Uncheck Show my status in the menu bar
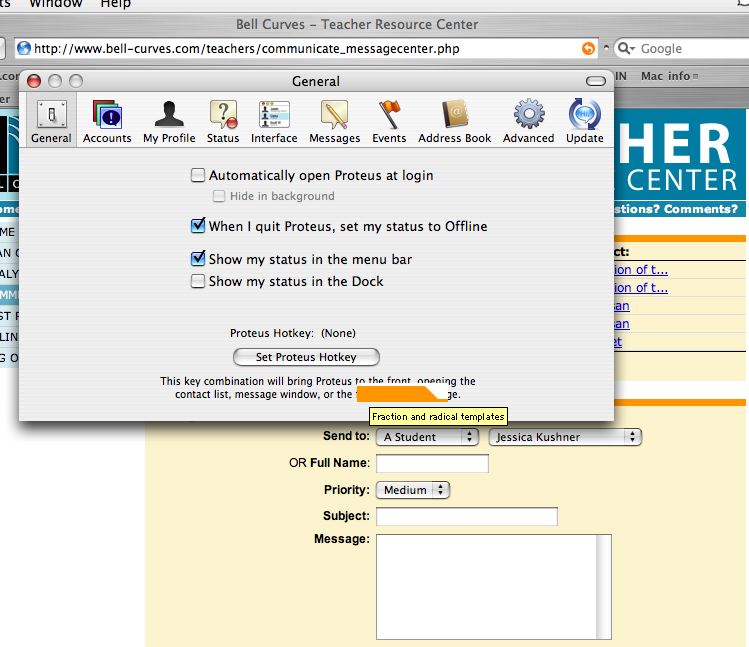749x647 pixels. click(x=198, y=259)
